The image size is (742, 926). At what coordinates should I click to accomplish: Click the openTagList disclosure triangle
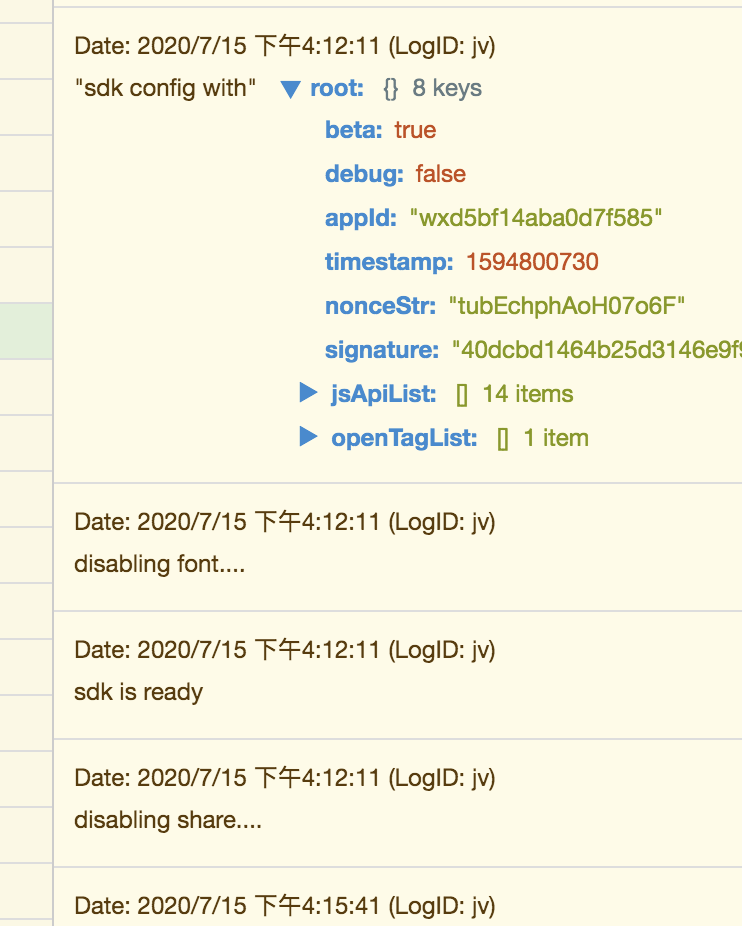(308, 437)
